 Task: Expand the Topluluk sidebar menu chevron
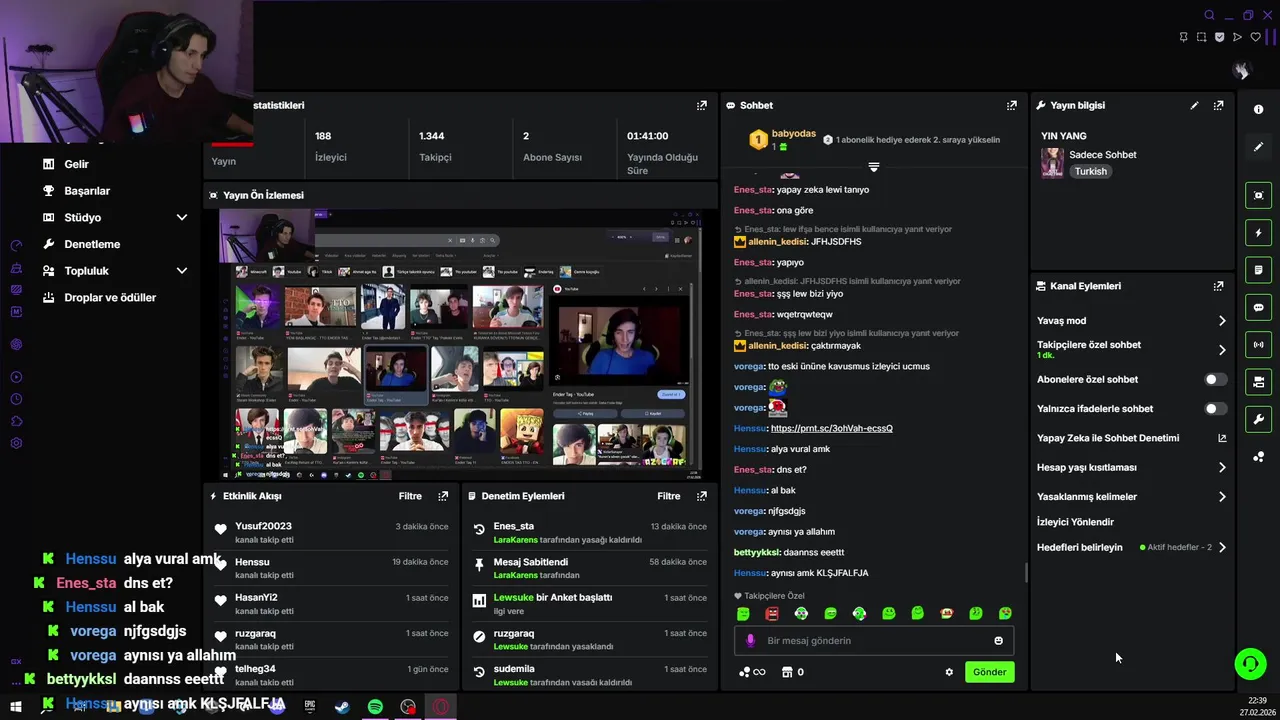[182, 271]
